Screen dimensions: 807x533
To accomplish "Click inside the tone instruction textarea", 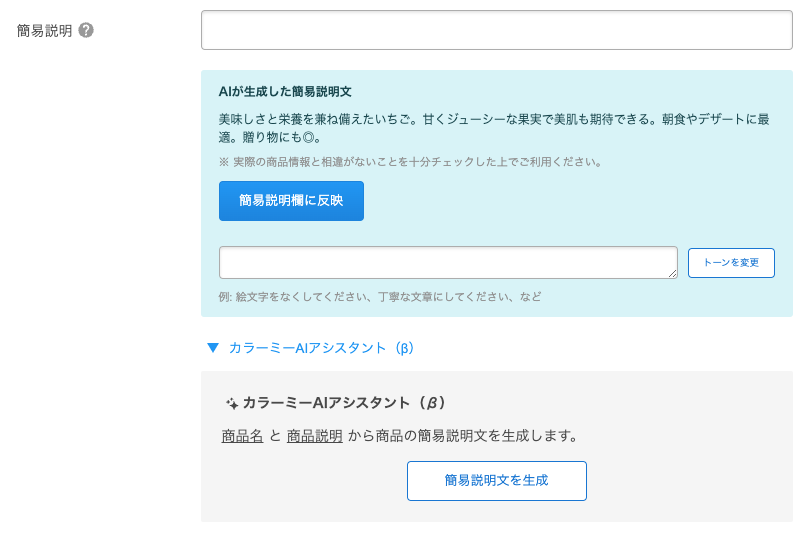I will point(447,262).
